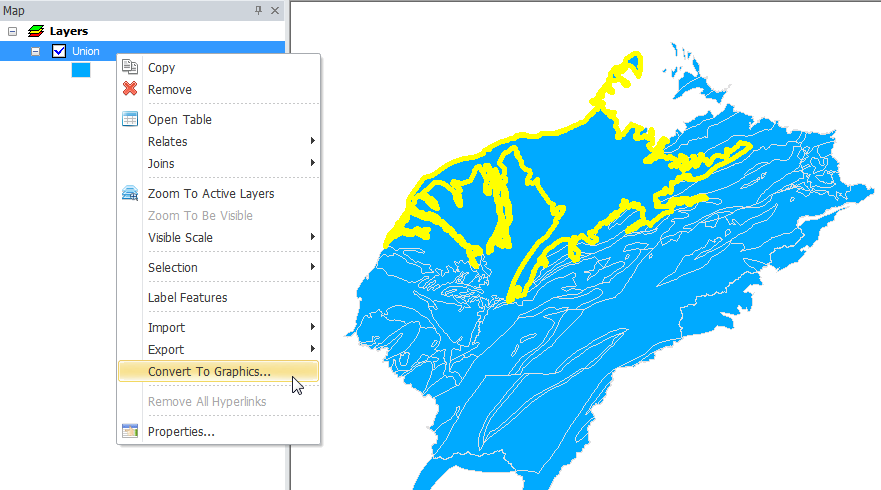Viewport: 881px width, 490px height.
Task: Click the Open Table grid icon
Action: [x=130, y=119]
